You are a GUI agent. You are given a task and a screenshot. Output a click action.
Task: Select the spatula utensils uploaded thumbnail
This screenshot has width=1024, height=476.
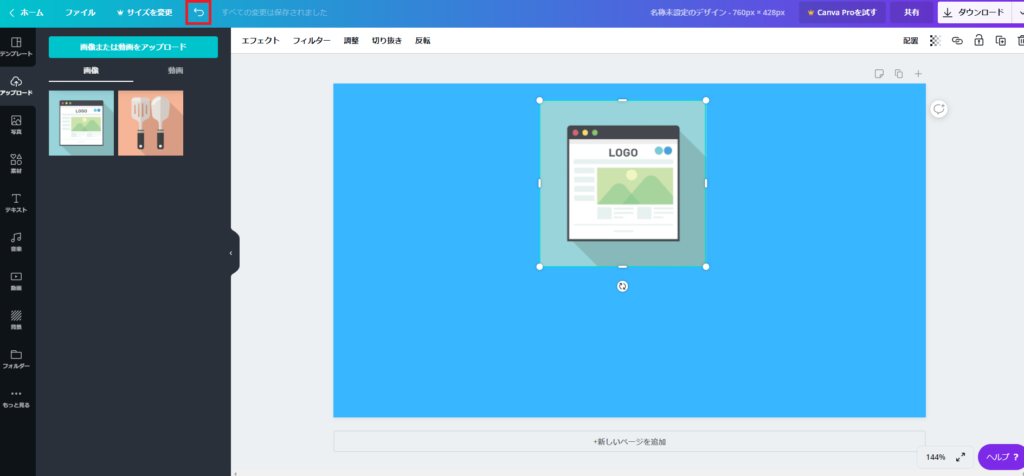(x=150, y=123)
